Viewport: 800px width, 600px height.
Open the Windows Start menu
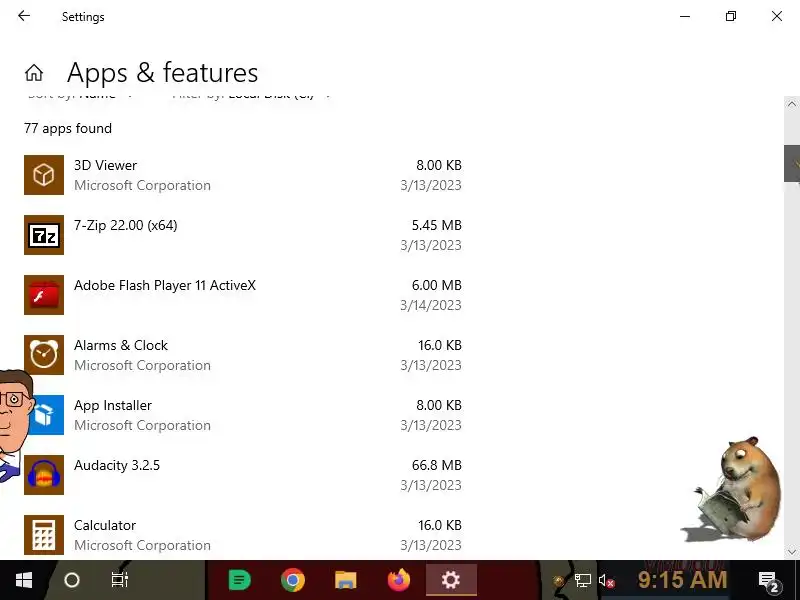pos(24,580)
